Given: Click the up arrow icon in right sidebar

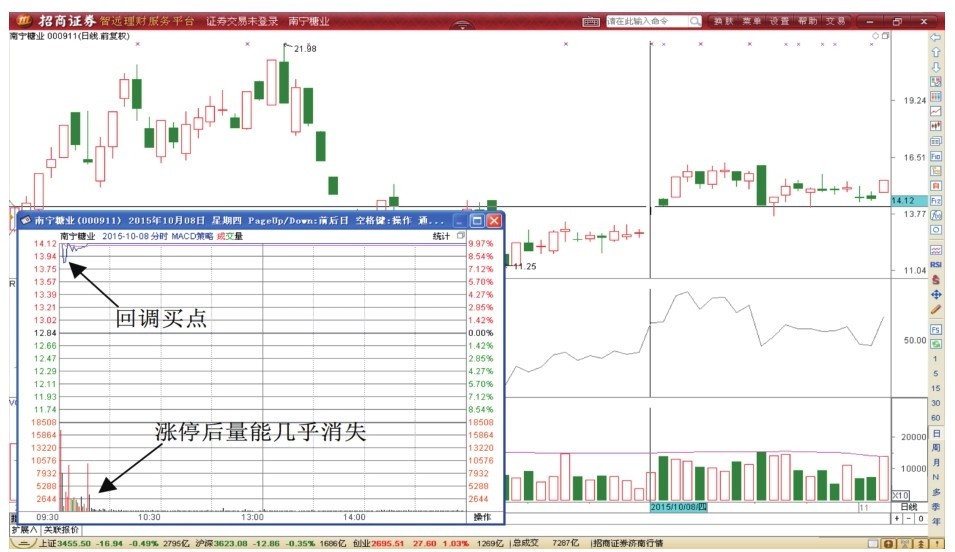Looking at the screenshot, I should 936,52.
